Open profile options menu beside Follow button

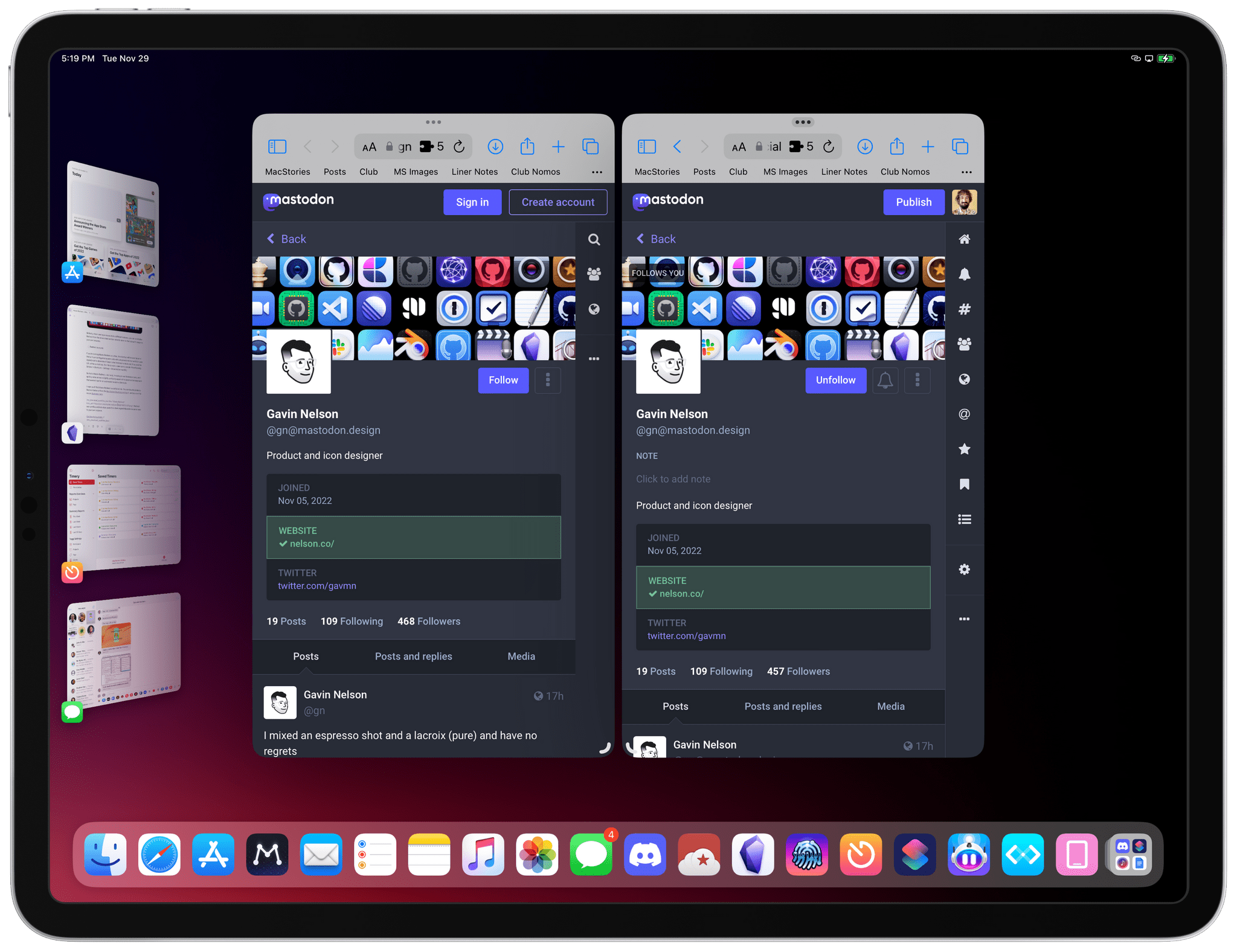click(548, 380)
